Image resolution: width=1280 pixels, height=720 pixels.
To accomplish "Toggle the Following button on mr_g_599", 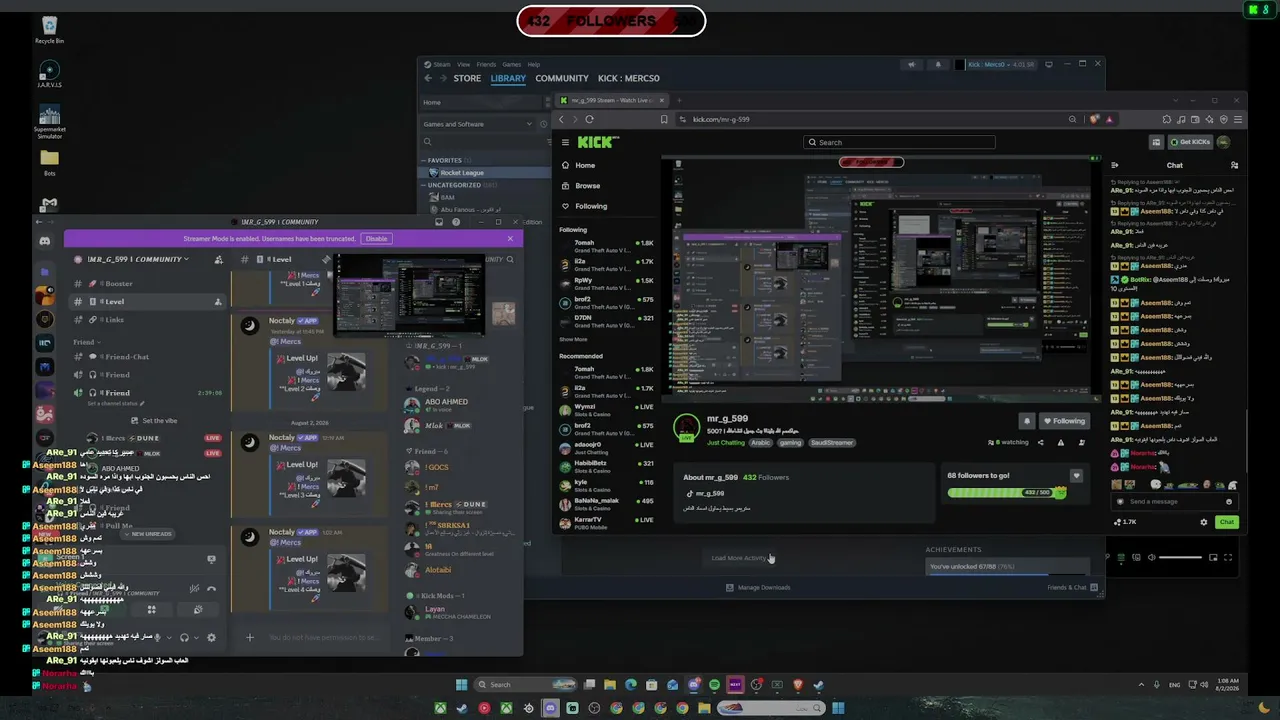I will (x=1063, y=421).
